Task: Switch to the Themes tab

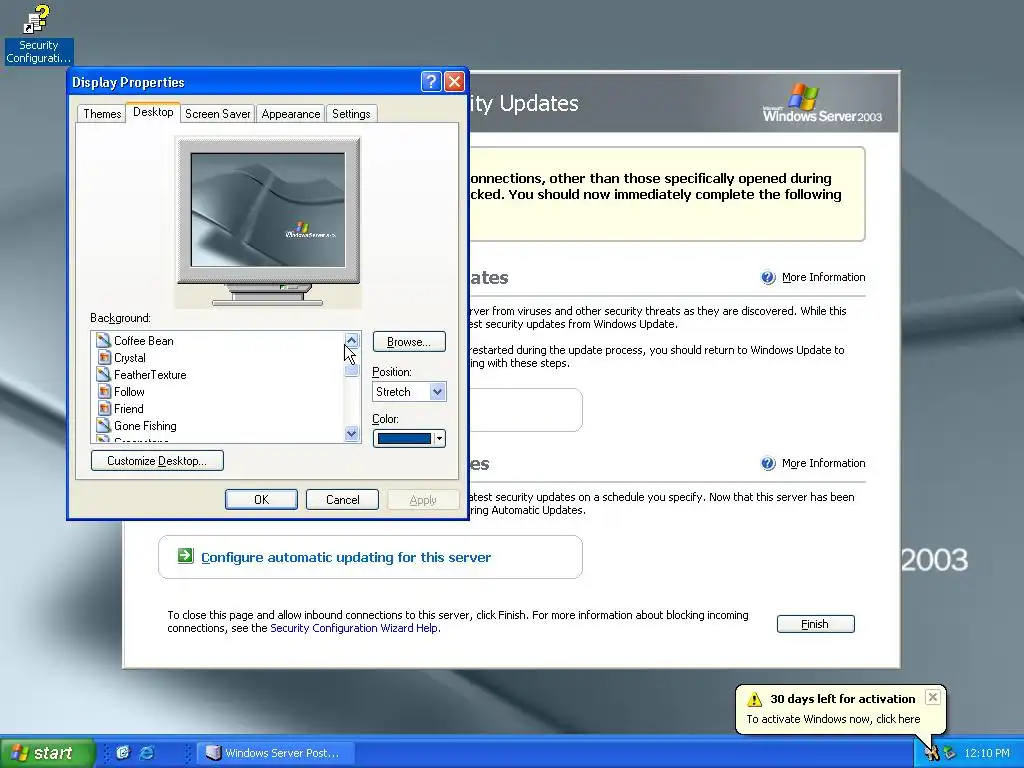Action: (102, 114)
